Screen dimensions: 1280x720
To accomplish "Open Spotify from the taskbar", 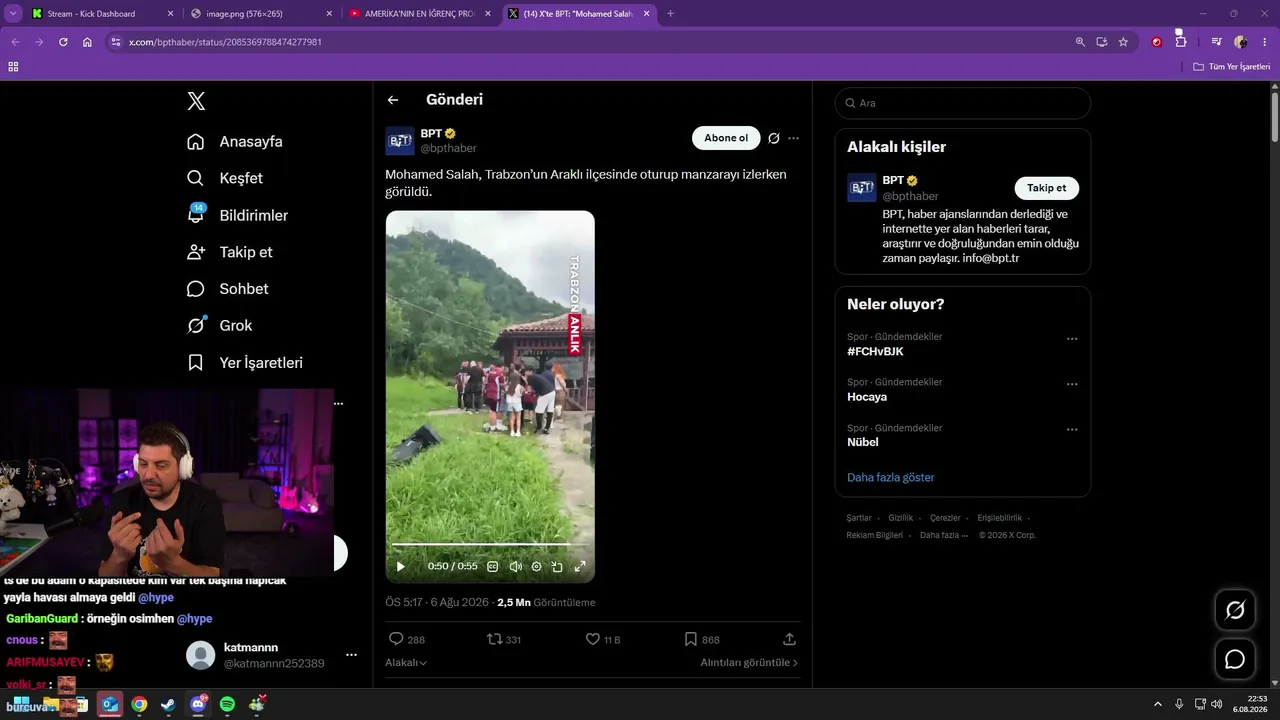I will click(227, 705).
